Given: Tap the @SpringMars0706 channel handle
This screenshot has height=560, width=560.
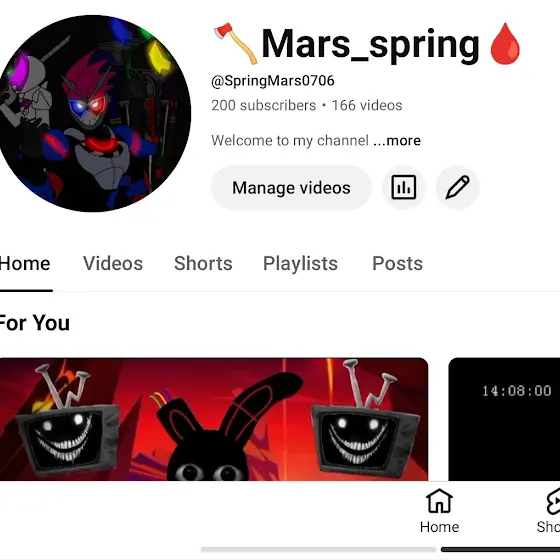Looking at the screenshot, I should [x=273, y=81].
